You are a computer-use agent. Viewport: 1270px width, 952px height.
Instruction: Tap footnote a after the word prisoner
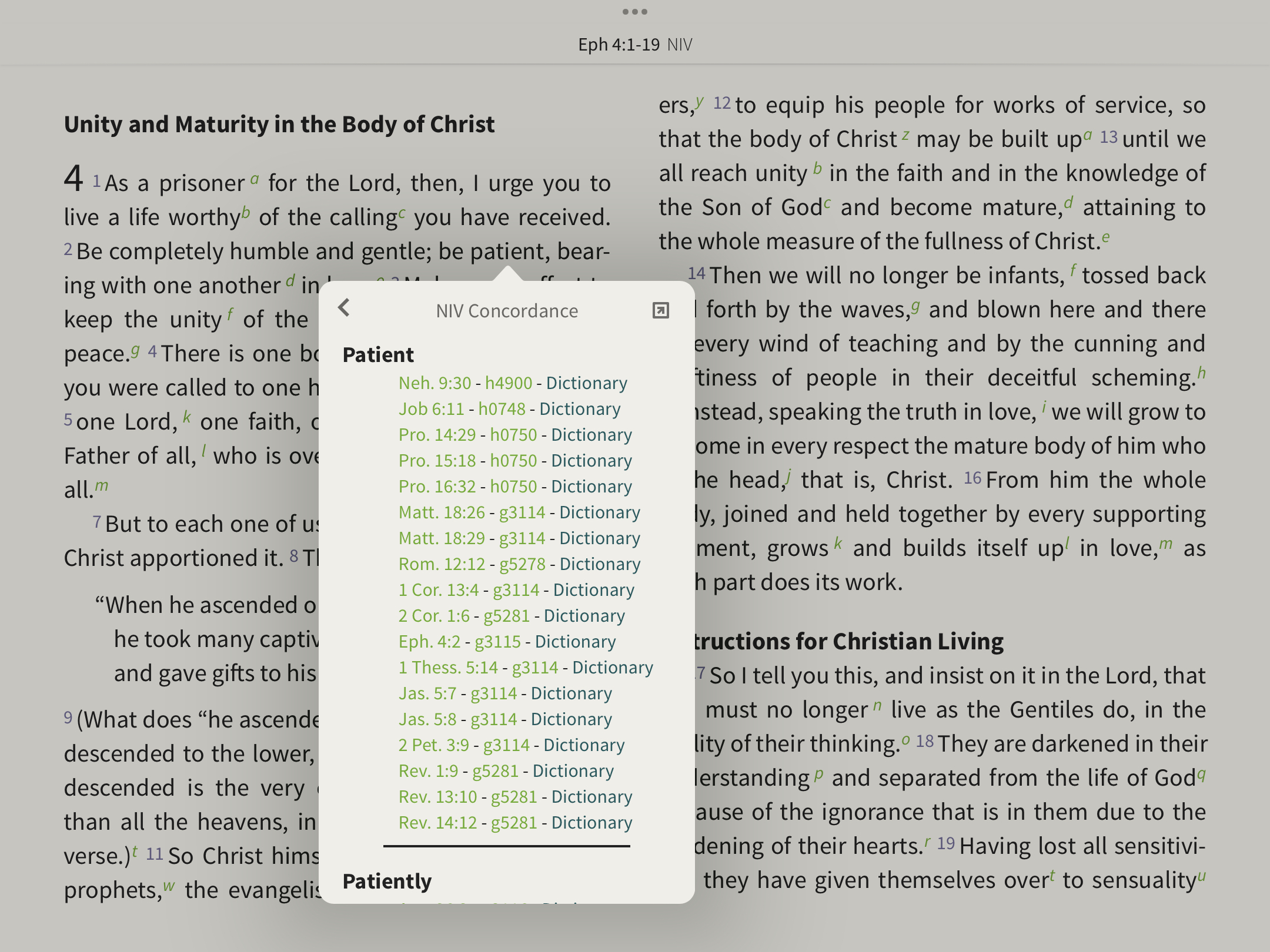point(254,179)
